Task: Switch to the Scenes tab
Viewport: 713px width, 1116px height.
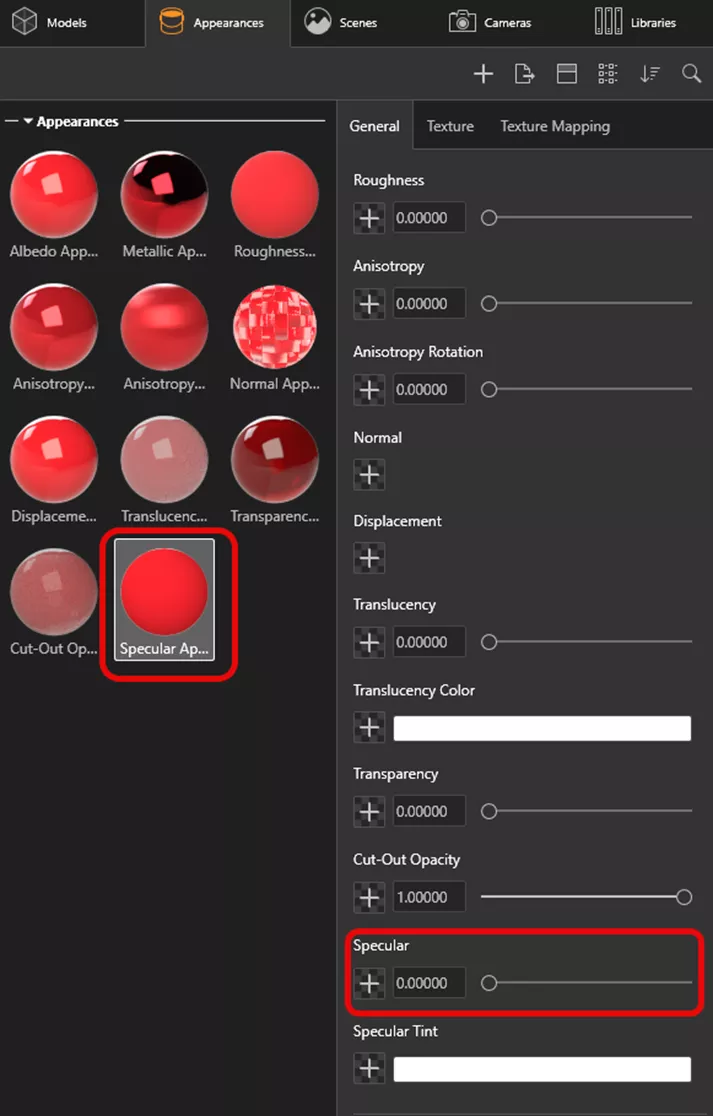Action: coord(342,22)
